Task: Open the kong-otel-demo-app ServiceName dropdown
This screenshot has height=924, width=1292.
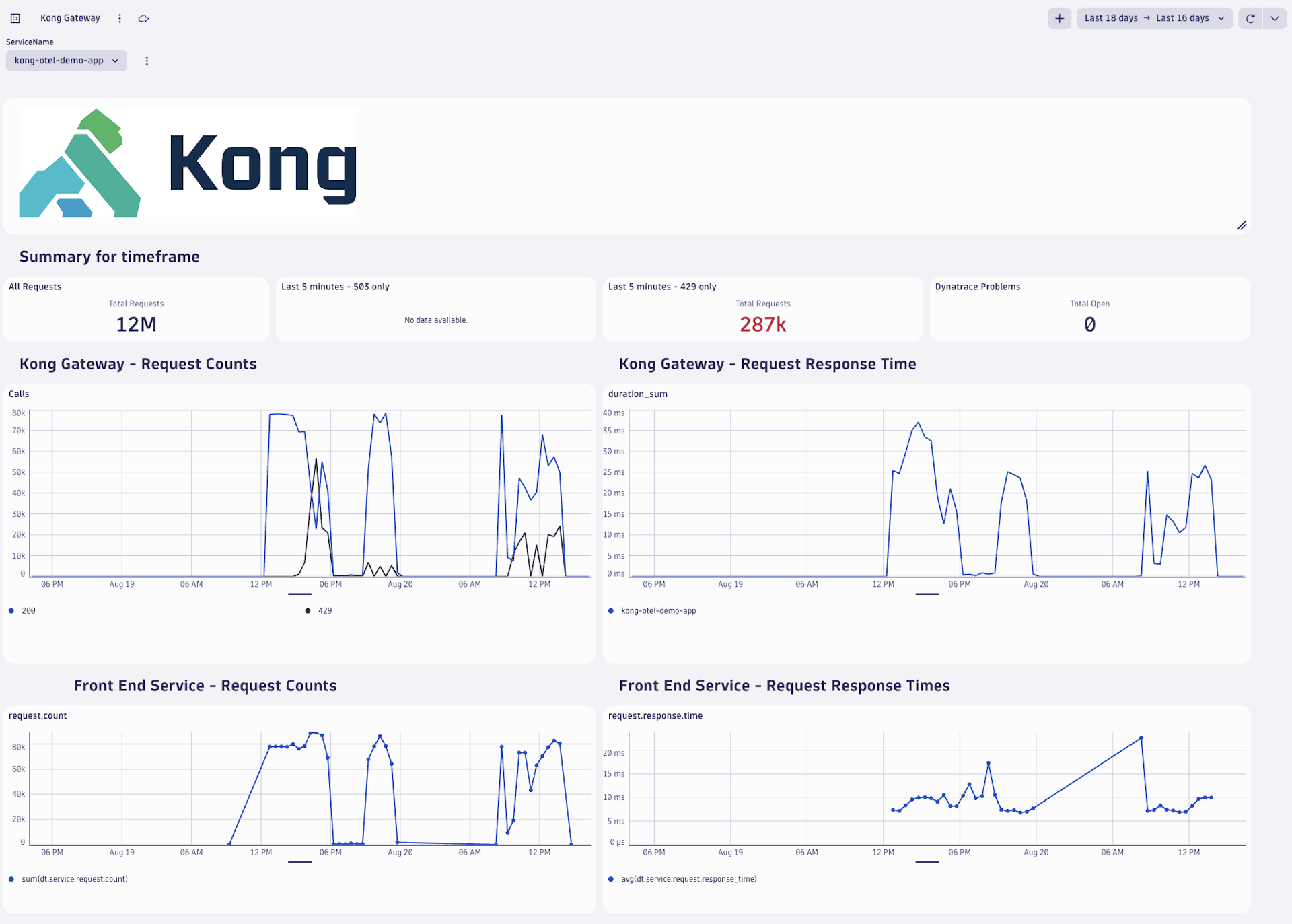Action: tap(66, 61)
